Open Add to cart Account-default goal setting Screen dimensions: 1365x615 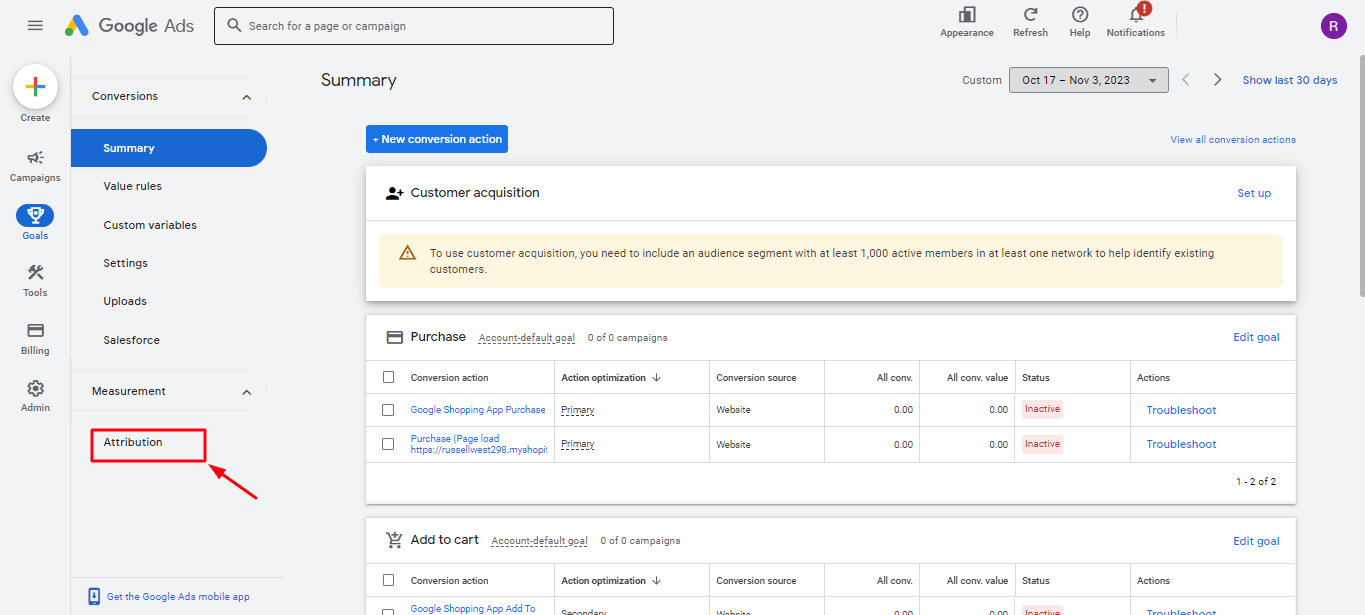coord(540,541)
